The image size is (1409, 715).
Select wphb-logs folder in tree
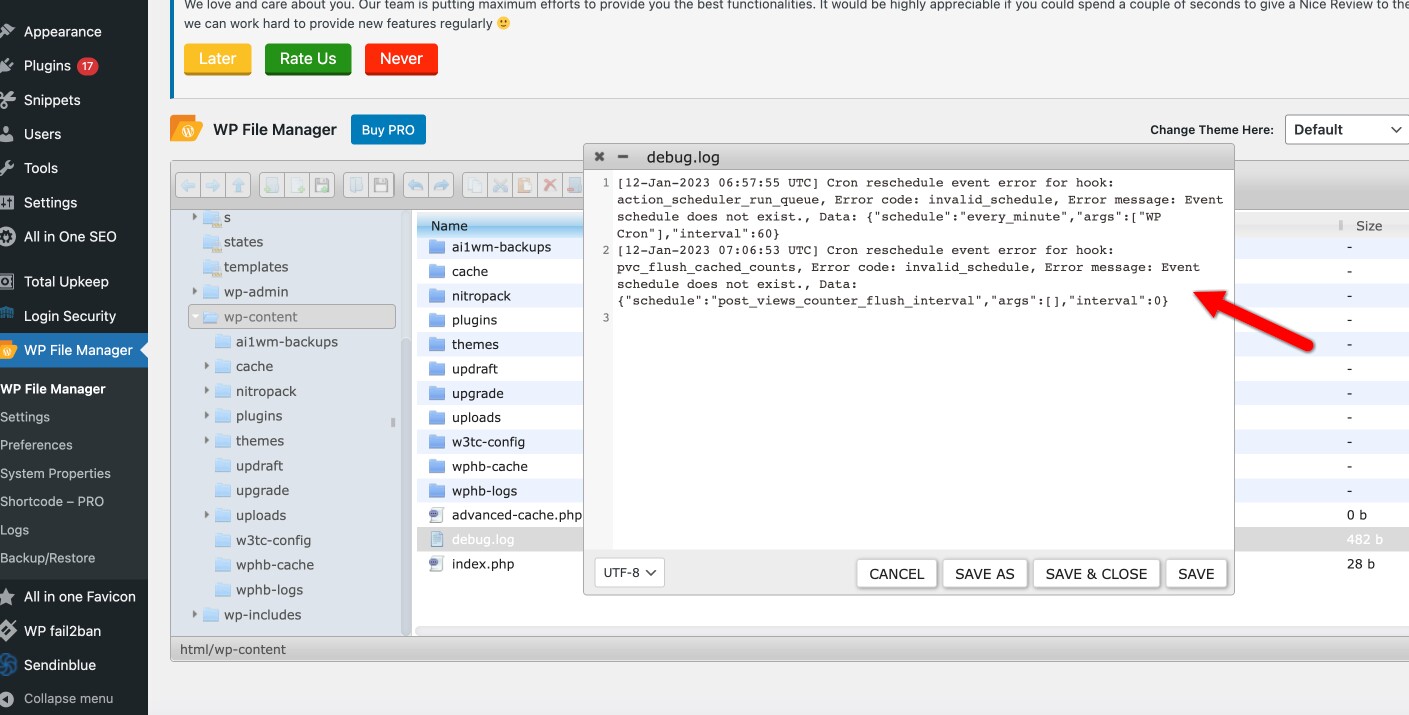tap(269, 590)
